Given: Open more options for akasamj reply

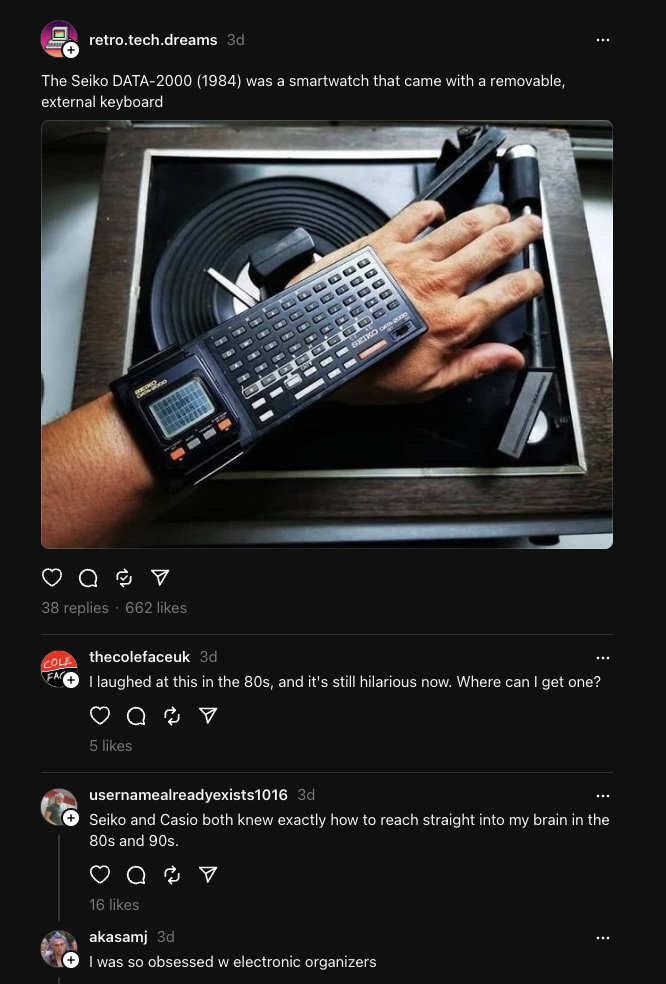Looking at the screenshot, I should point(603,938).
